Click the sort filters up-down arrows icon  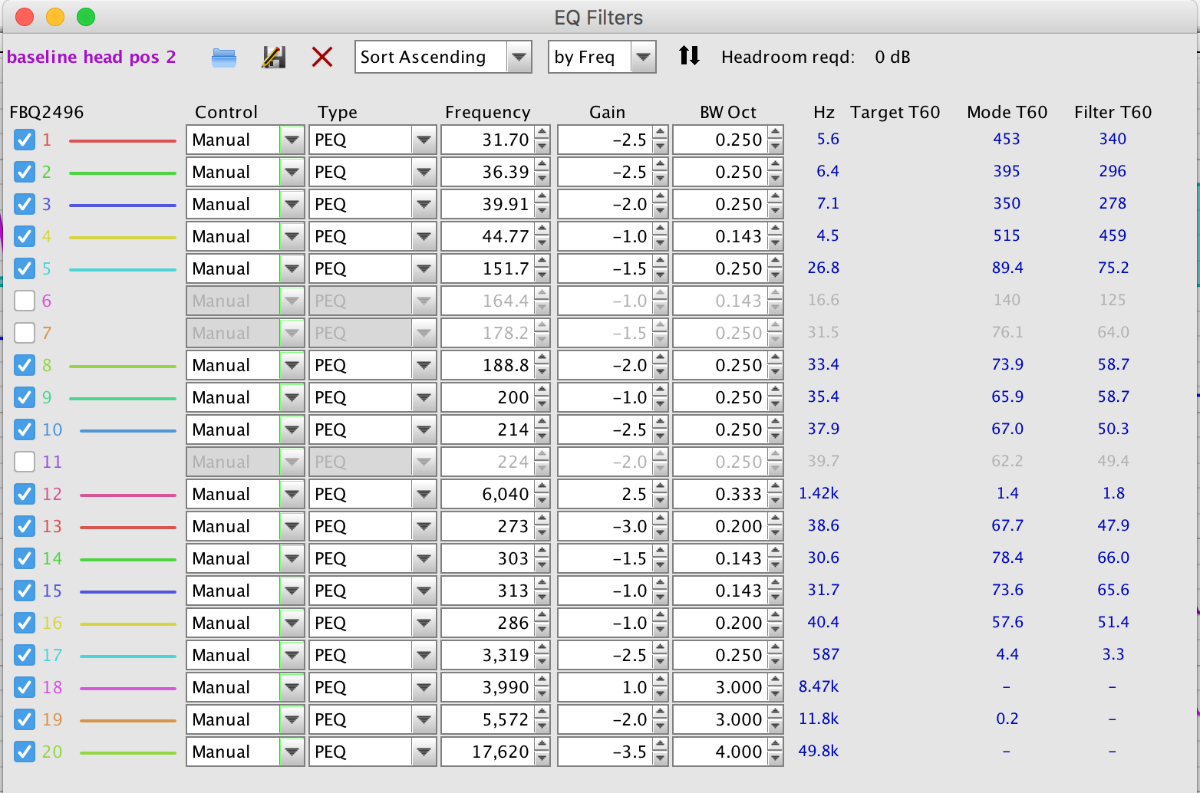[x=689, y=56]
